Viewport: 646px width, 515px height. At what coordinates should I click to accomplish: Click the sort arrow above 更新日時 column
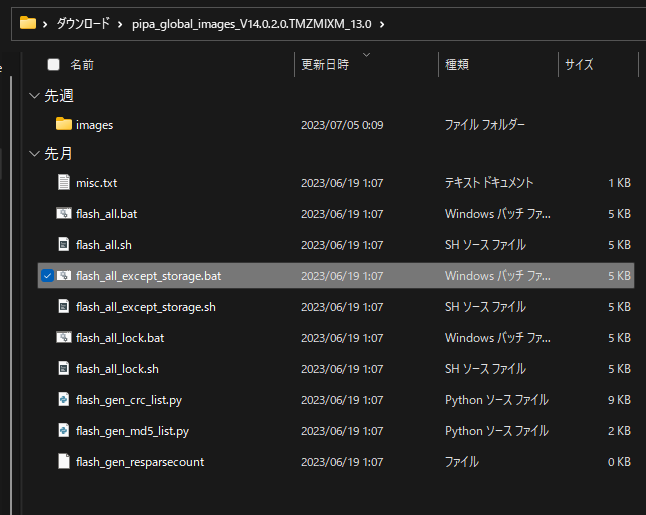click(x=366, y=54)
